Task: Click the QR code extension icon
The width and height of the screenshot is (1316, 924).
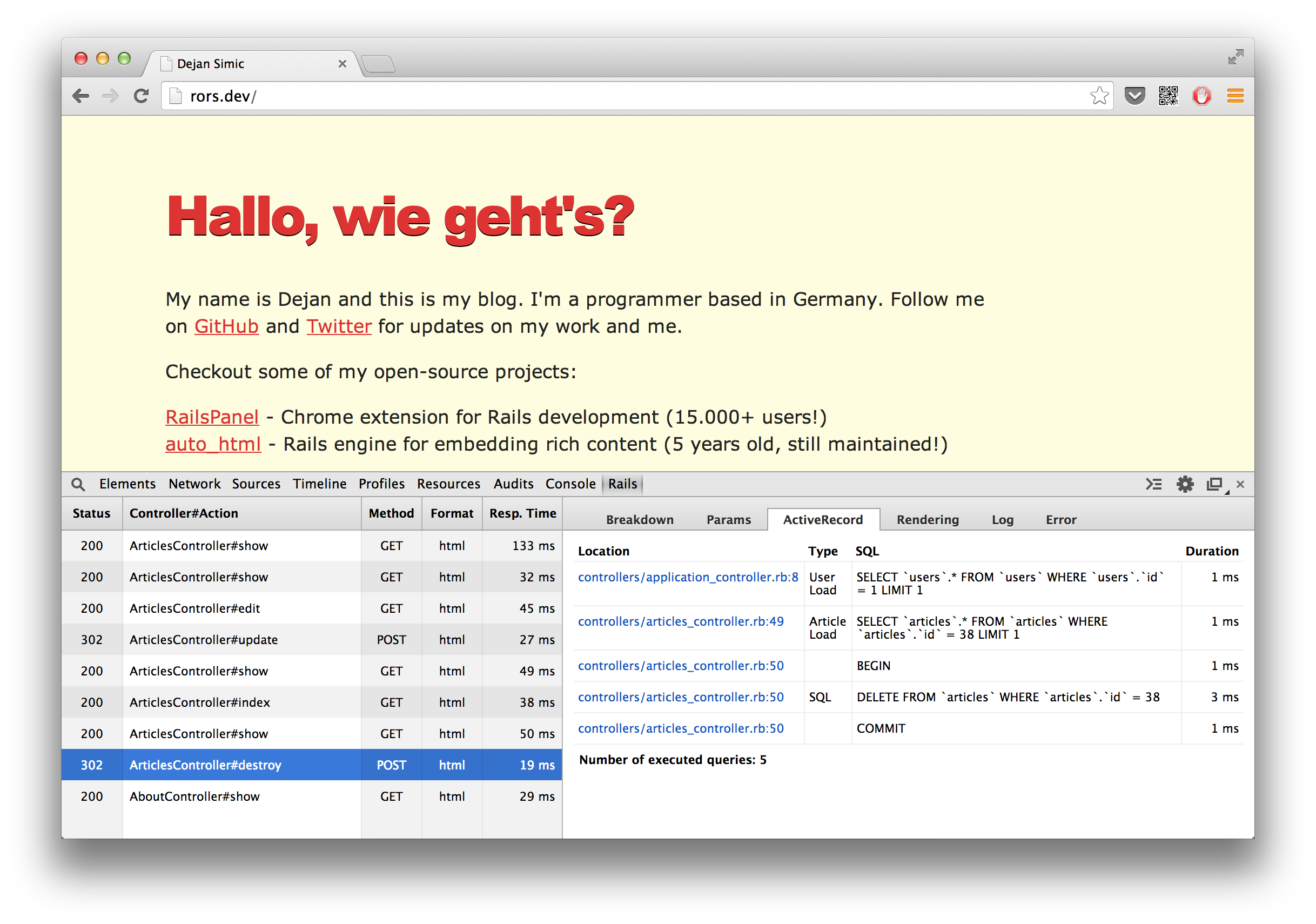Action: pyautogui.click(x=1167, y=96)
